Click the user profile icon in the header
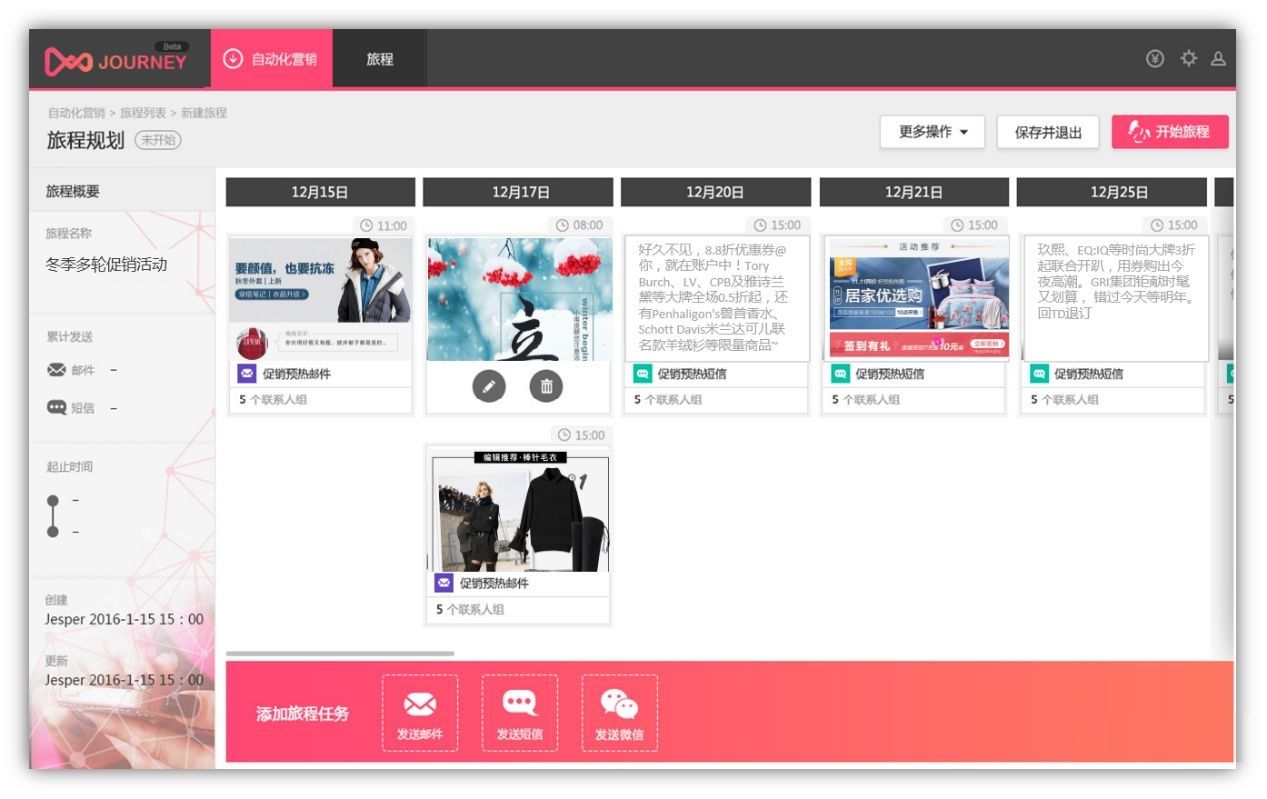This screenshot has width=1267, height=799. pos(1218,58)
